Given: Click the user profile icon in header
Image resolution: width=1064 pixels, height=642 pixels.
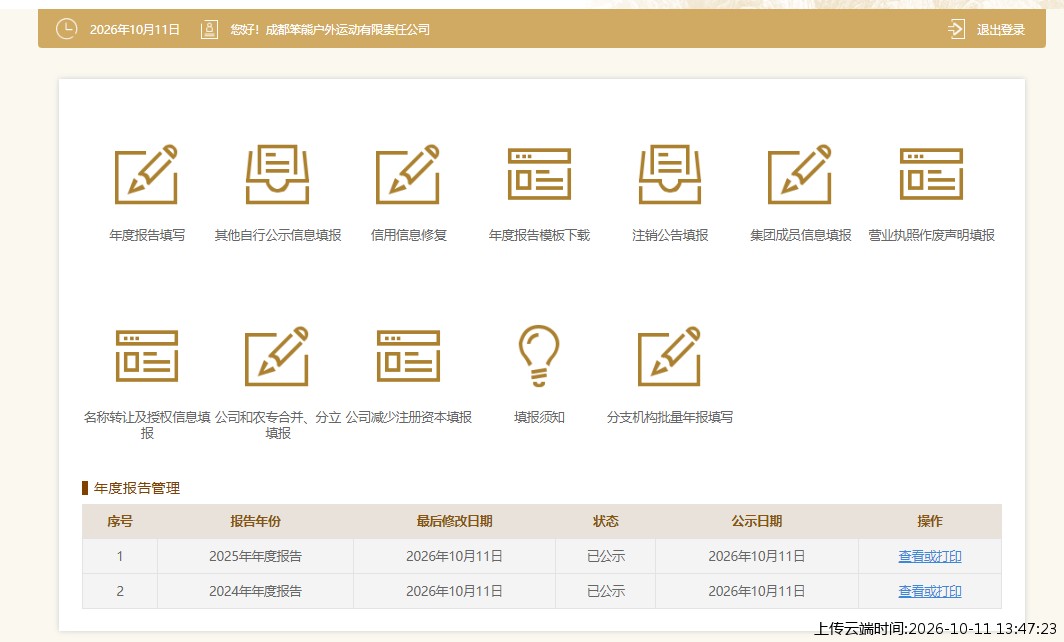Looking at the screenshot, I should tap(210, 29).
